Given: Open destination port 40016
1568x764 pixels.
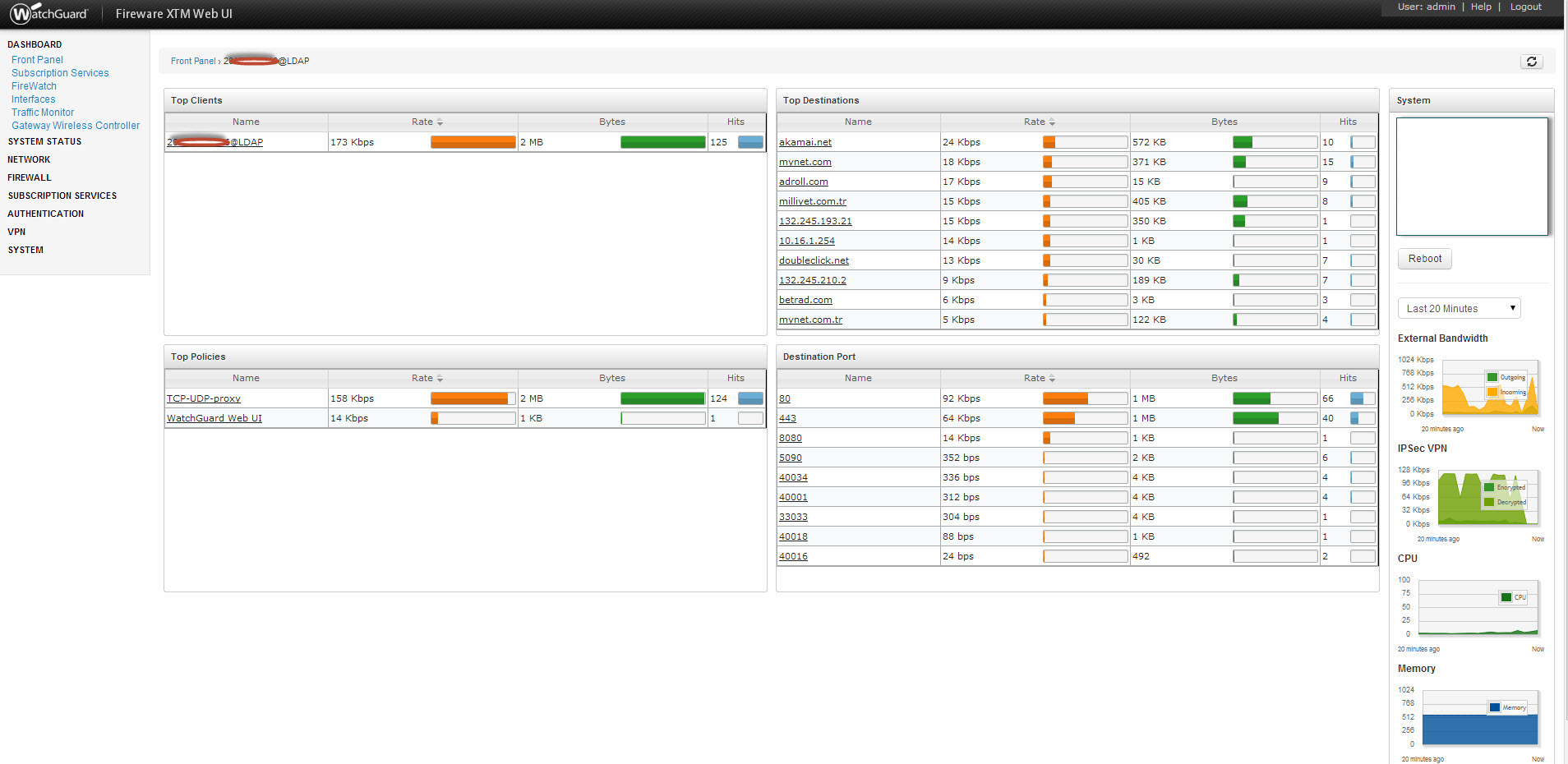Looking at the screenshot, I should point(793,556).
